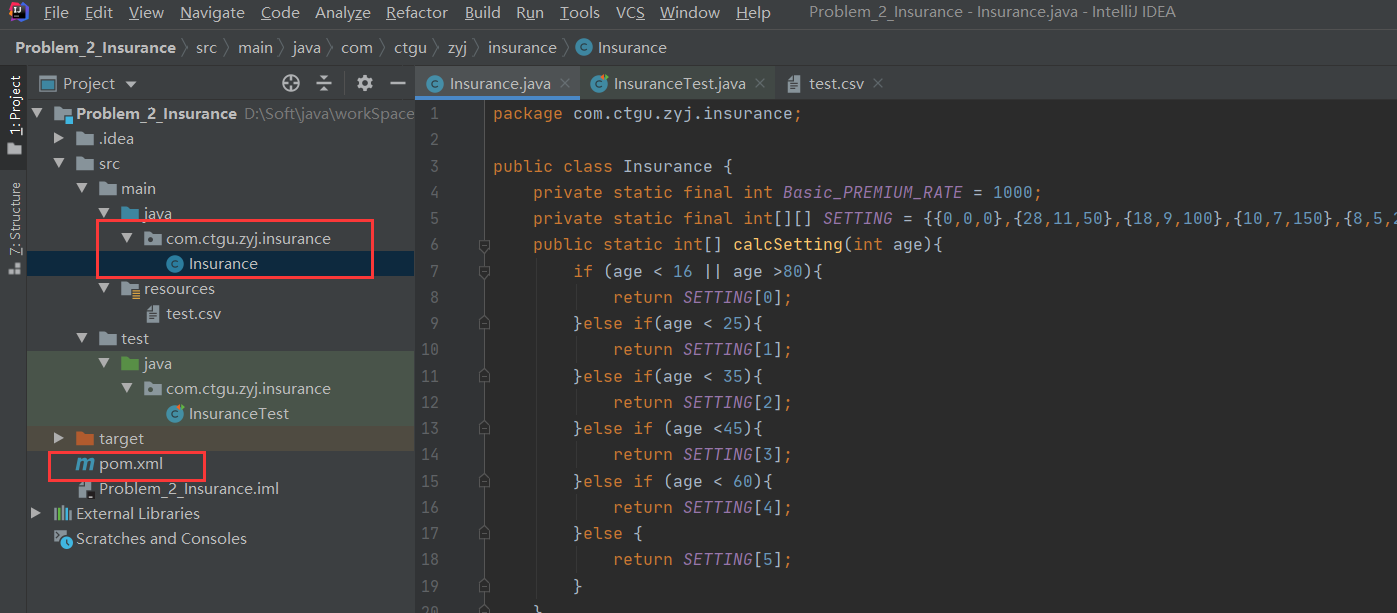Image resolution: width=1397 pixels, height=613 pixels.
Task: Collapse the main folder in Project tree
Action: (x=83, y=188)
